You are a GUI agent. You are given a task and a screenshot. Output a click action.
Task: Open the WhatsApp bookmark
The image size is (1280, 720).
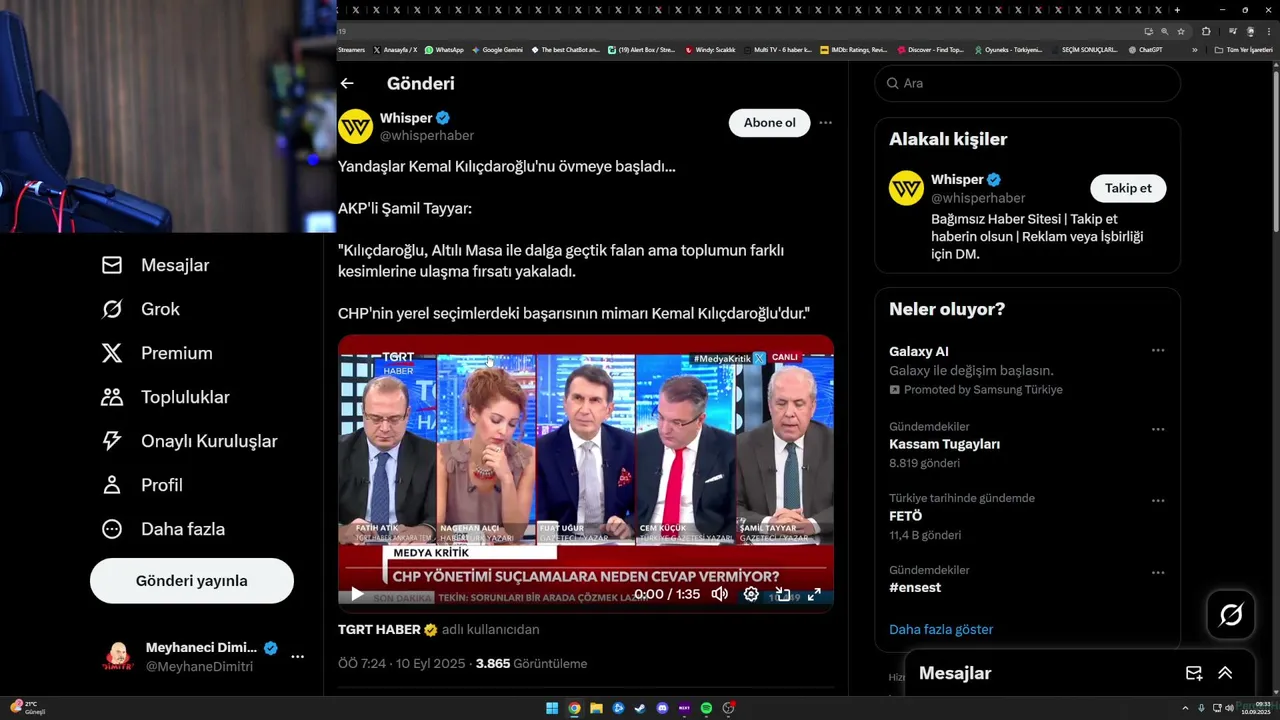click(x=444, y=50)
